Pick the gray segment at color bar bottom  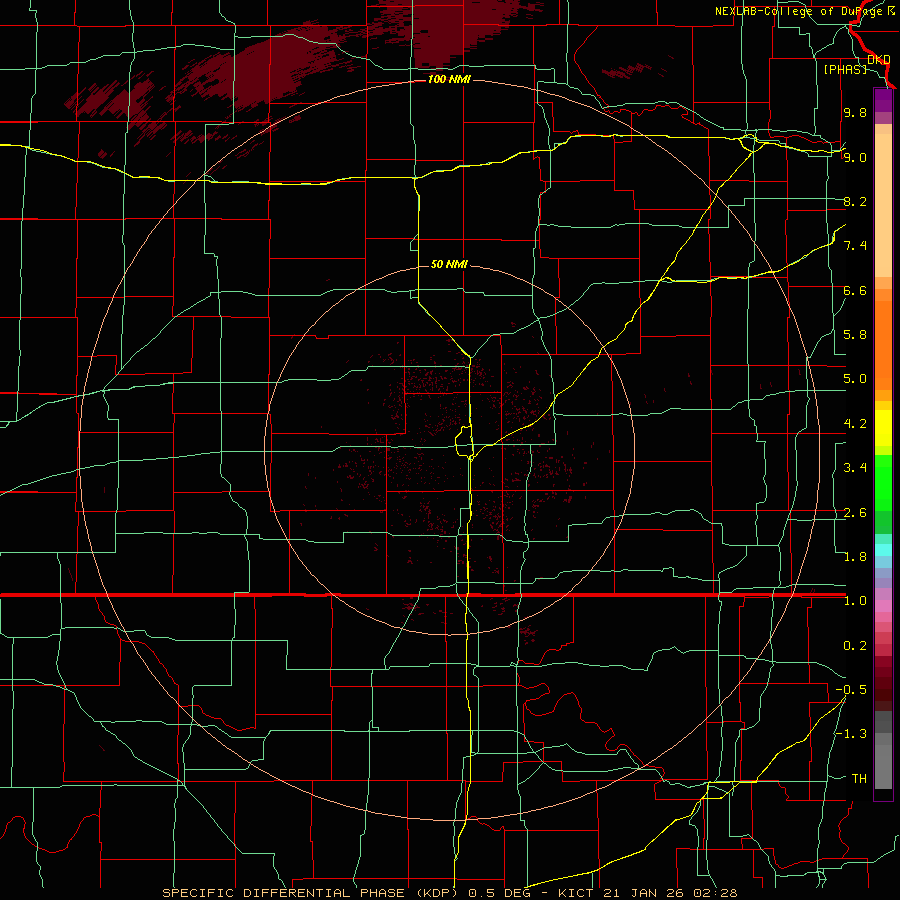(x=883, y=767)
